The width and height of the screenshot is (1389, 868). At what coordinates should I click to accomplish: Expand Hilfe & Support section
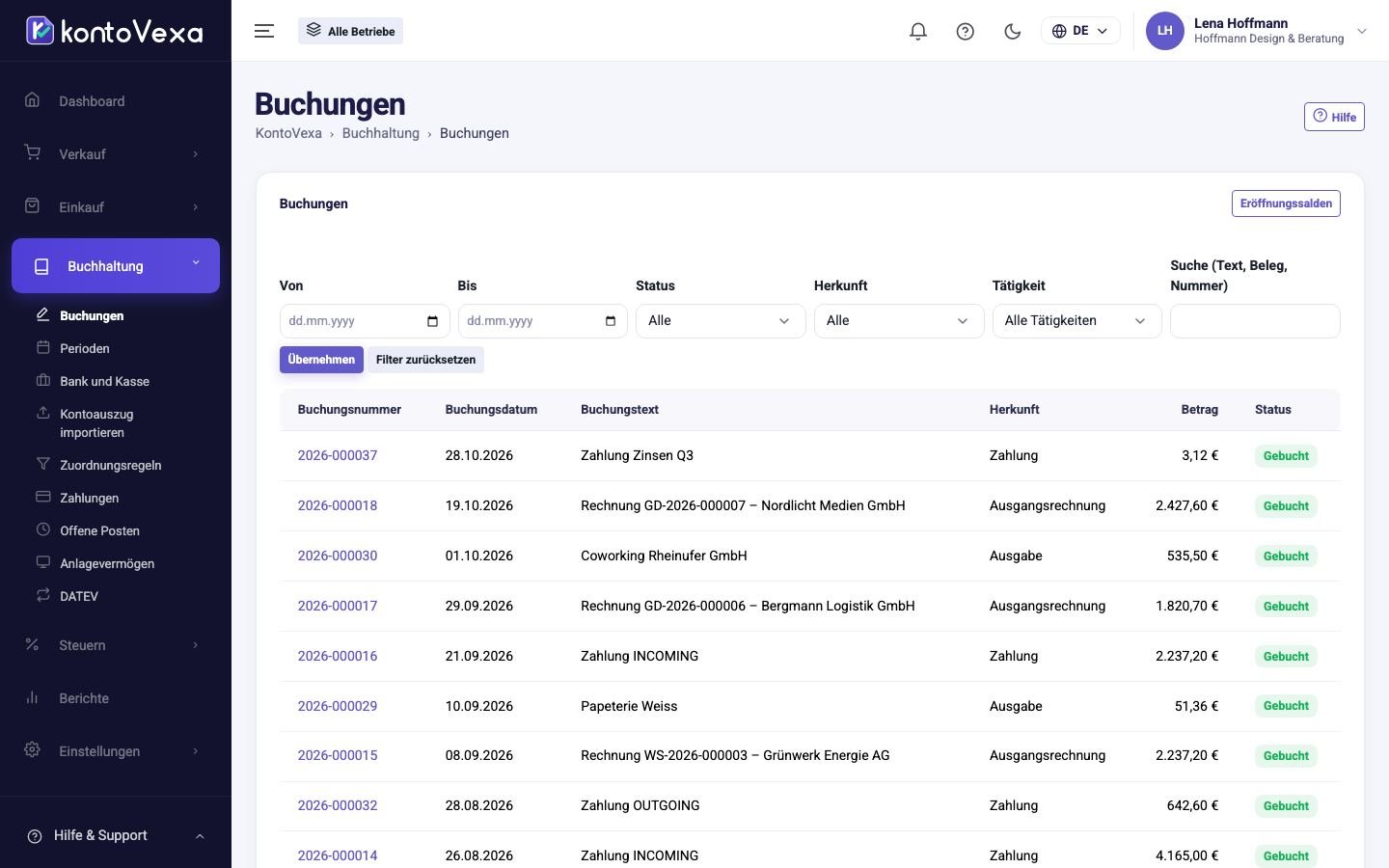116,836
